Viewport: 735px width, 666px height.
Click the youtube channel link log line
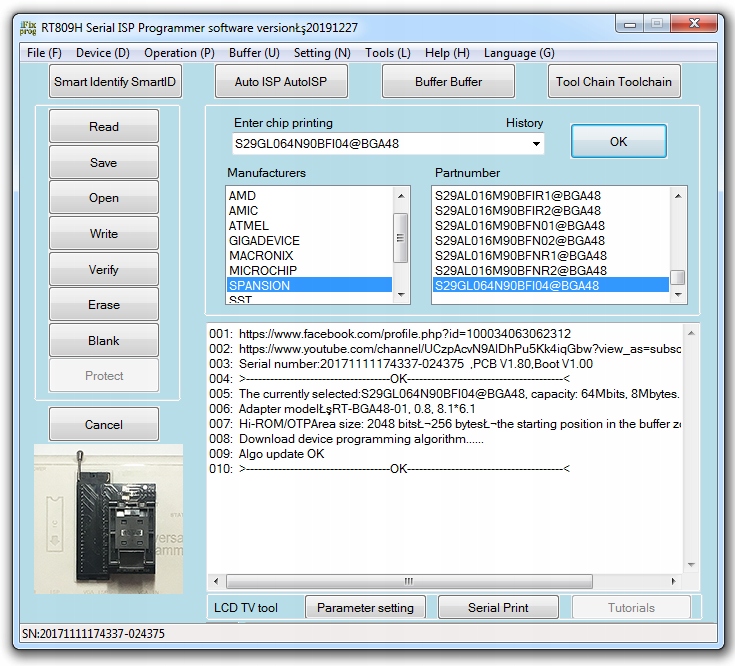[x=445, y=349]
